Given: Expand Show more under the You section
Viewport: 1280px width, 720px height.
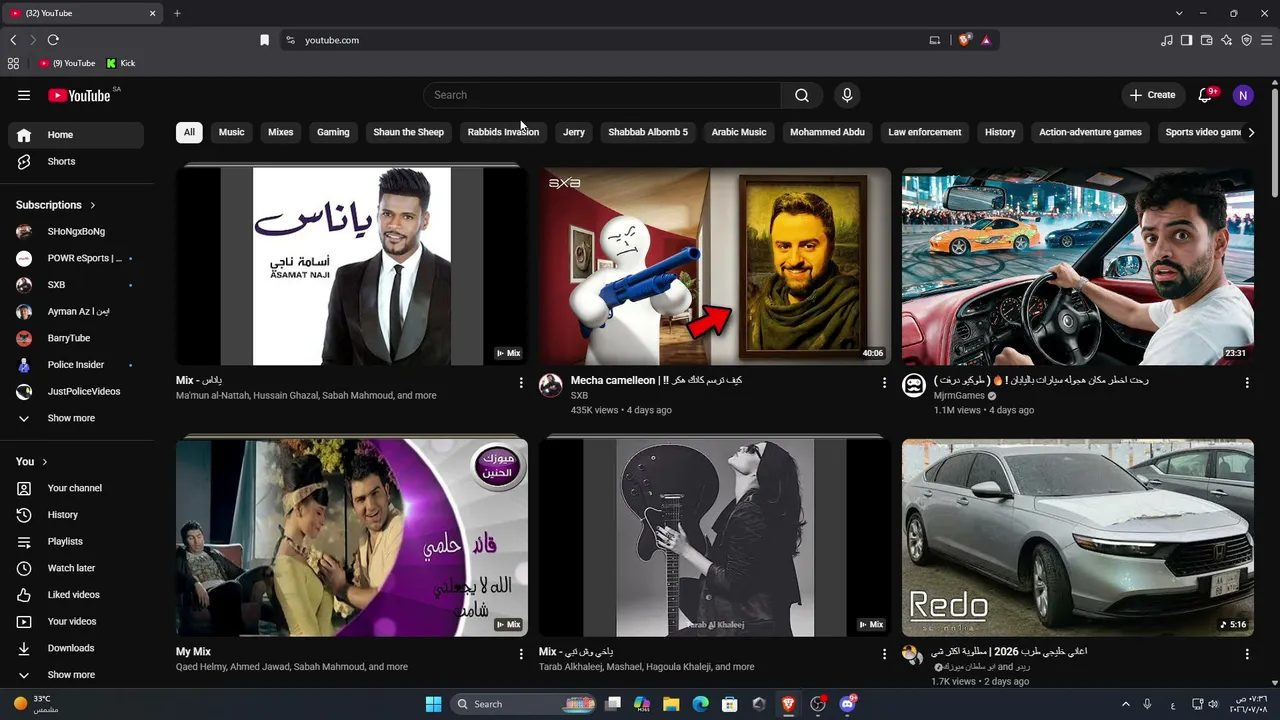Looking at the screenshot, I should click(x=76, y=675).
